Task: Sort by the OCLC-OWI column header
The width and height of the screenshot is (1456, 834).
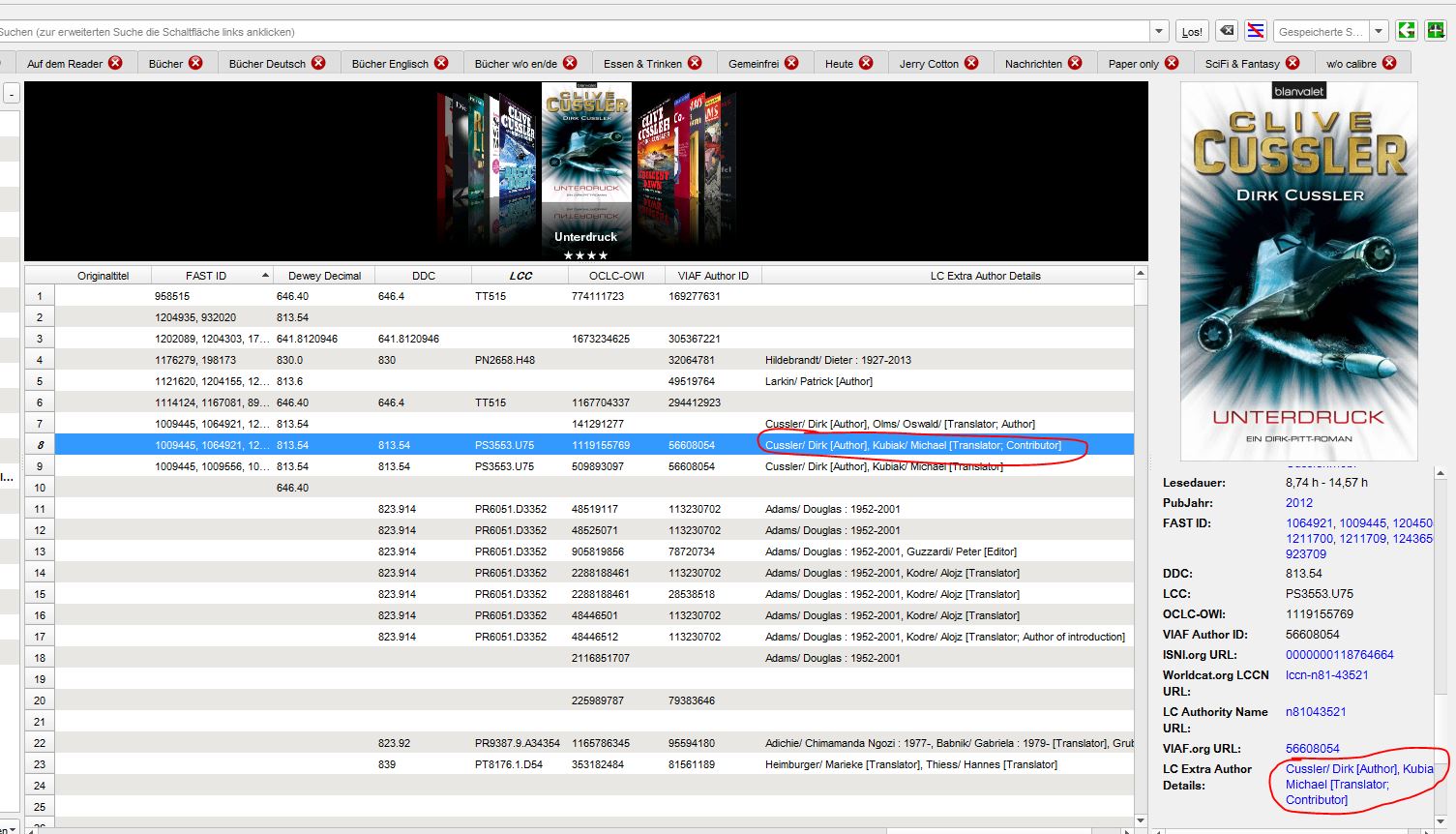Action: [616, 276]
